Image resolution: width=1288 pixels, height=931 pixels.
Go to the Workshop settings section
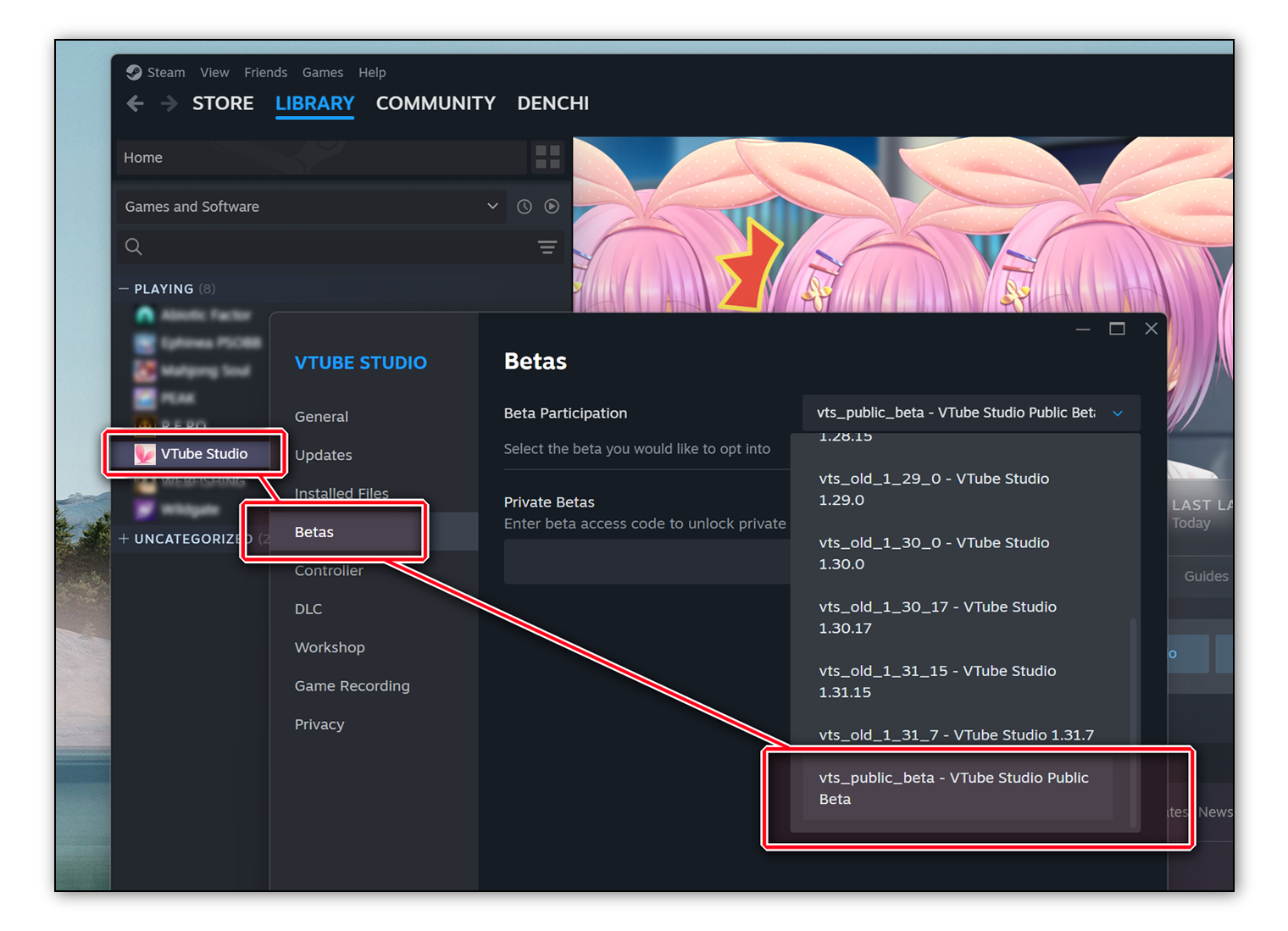[x=330, y=646]
